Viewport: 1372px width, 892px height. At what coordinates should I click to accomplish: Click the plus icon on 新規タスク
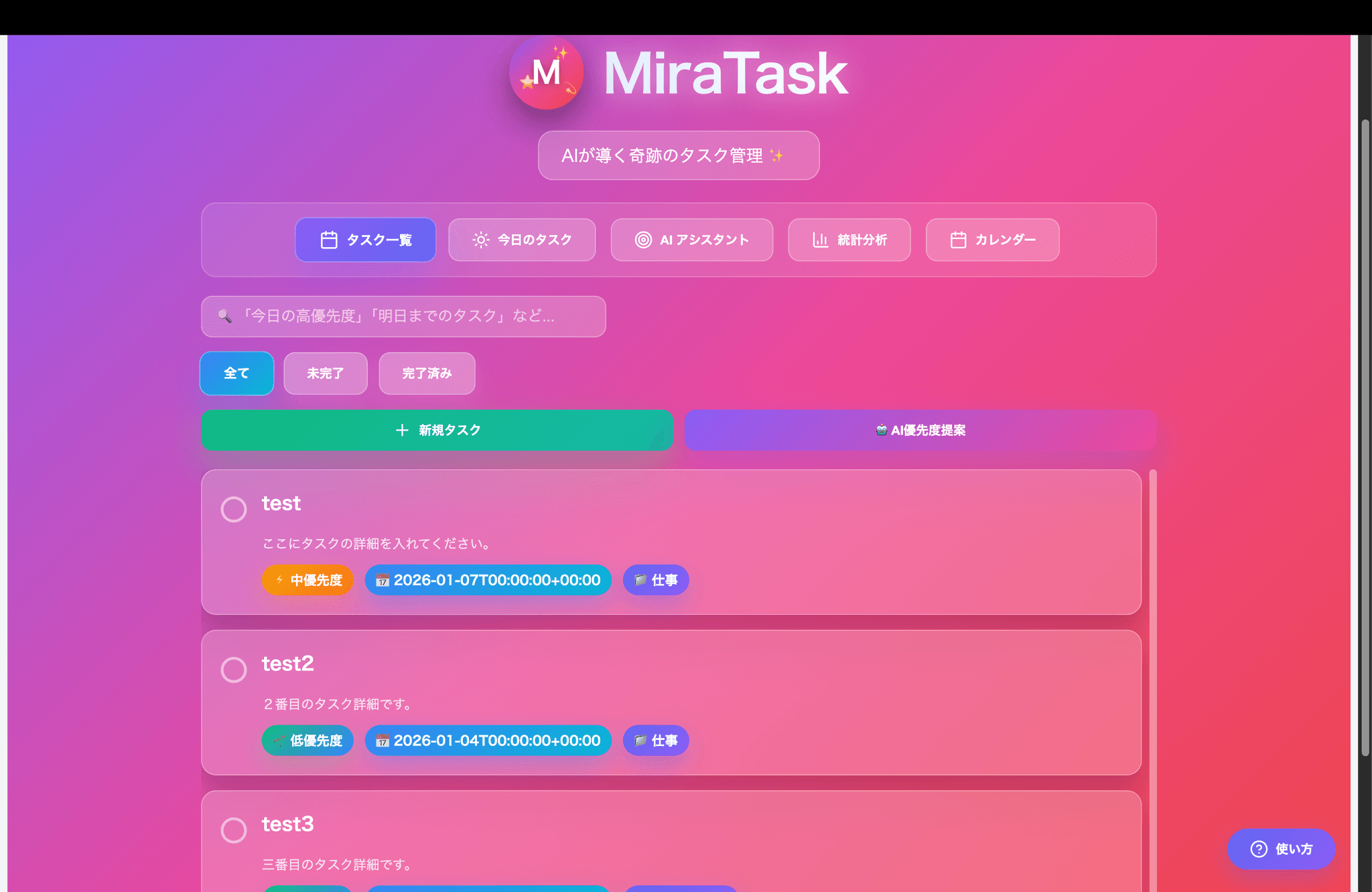402,431
